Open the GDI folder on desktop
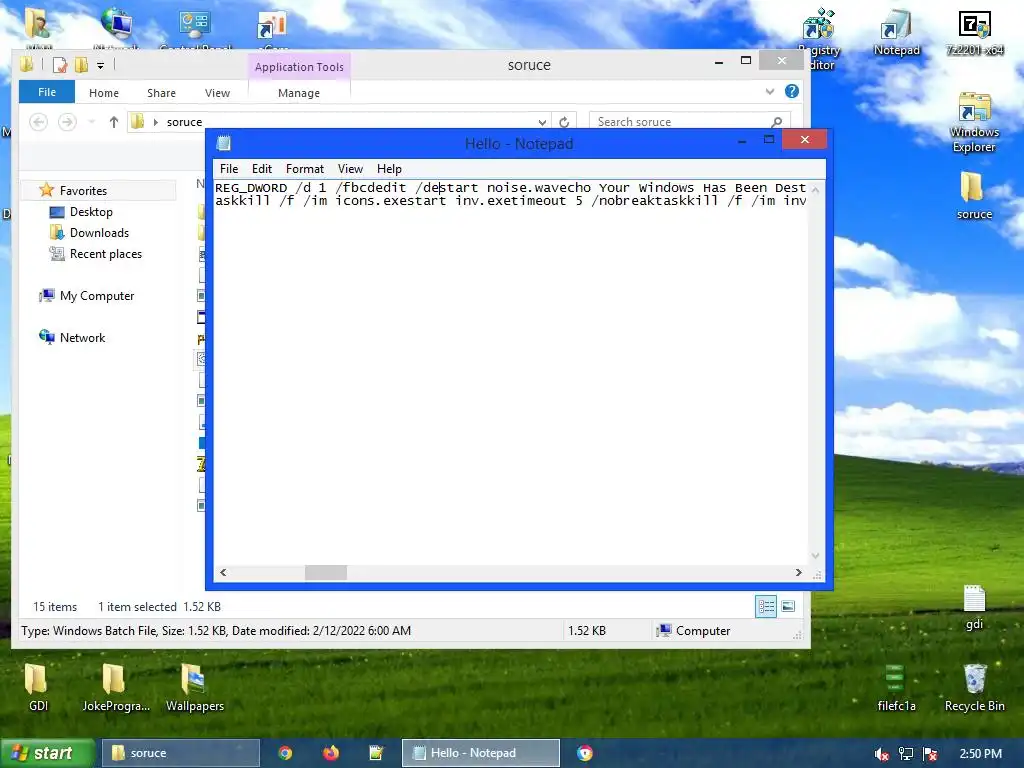 point(38,688)
